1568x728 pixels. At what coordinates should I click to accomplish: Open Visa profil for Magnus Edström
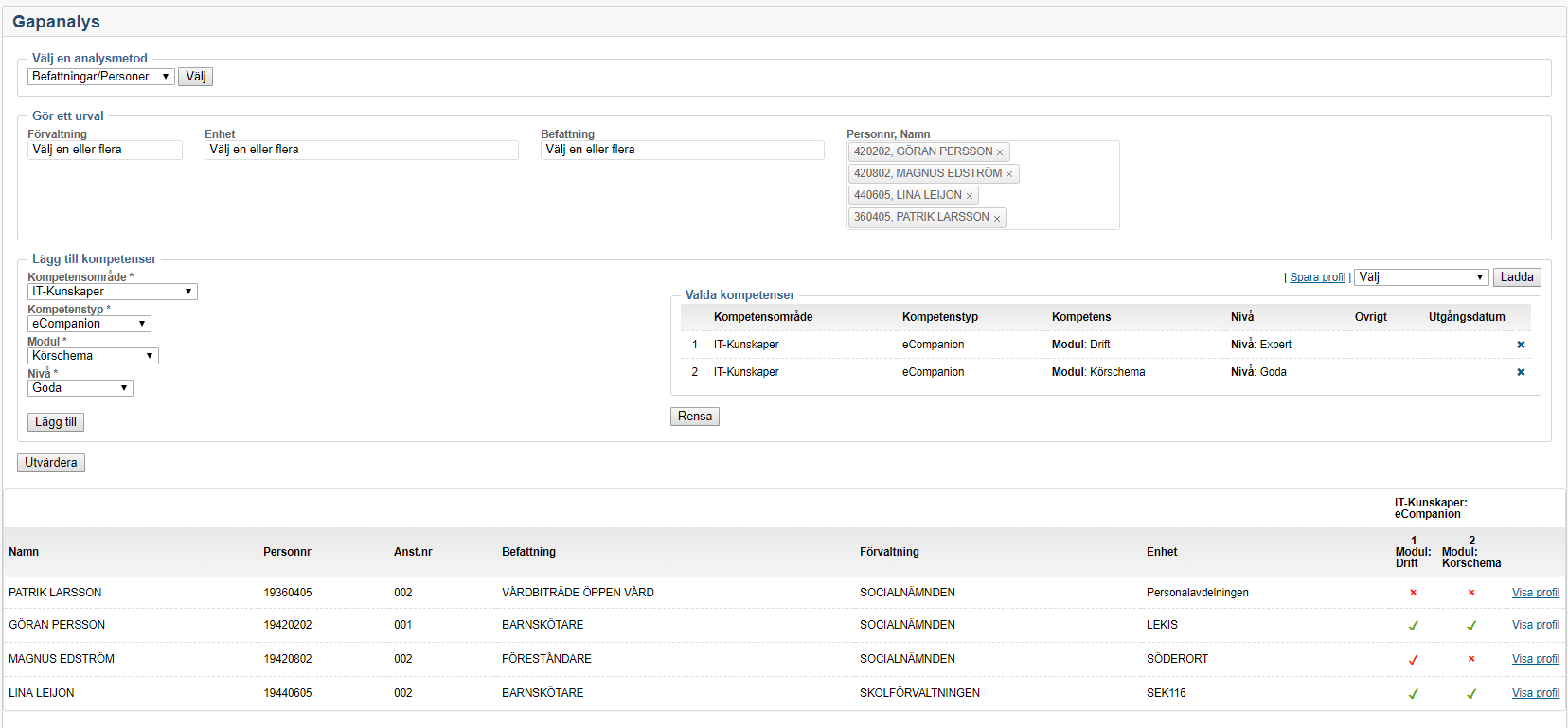point(1535,659)
